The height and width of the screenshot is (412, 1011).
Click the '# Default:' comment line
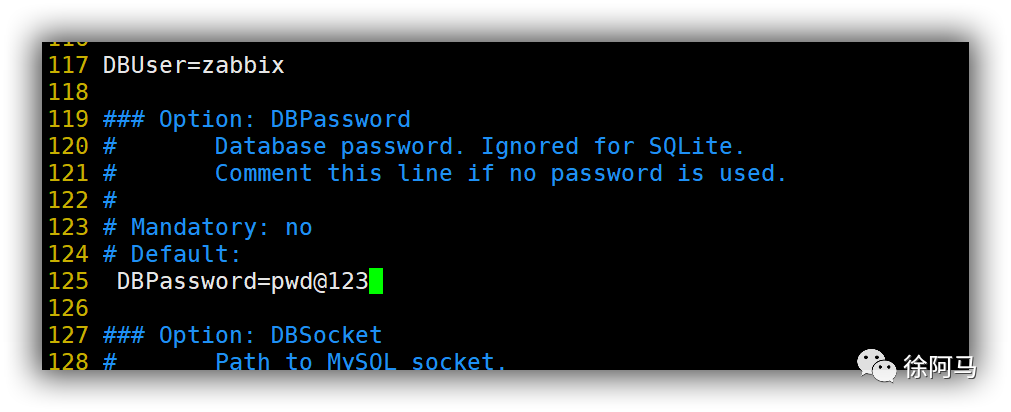(x=172, y=254)
